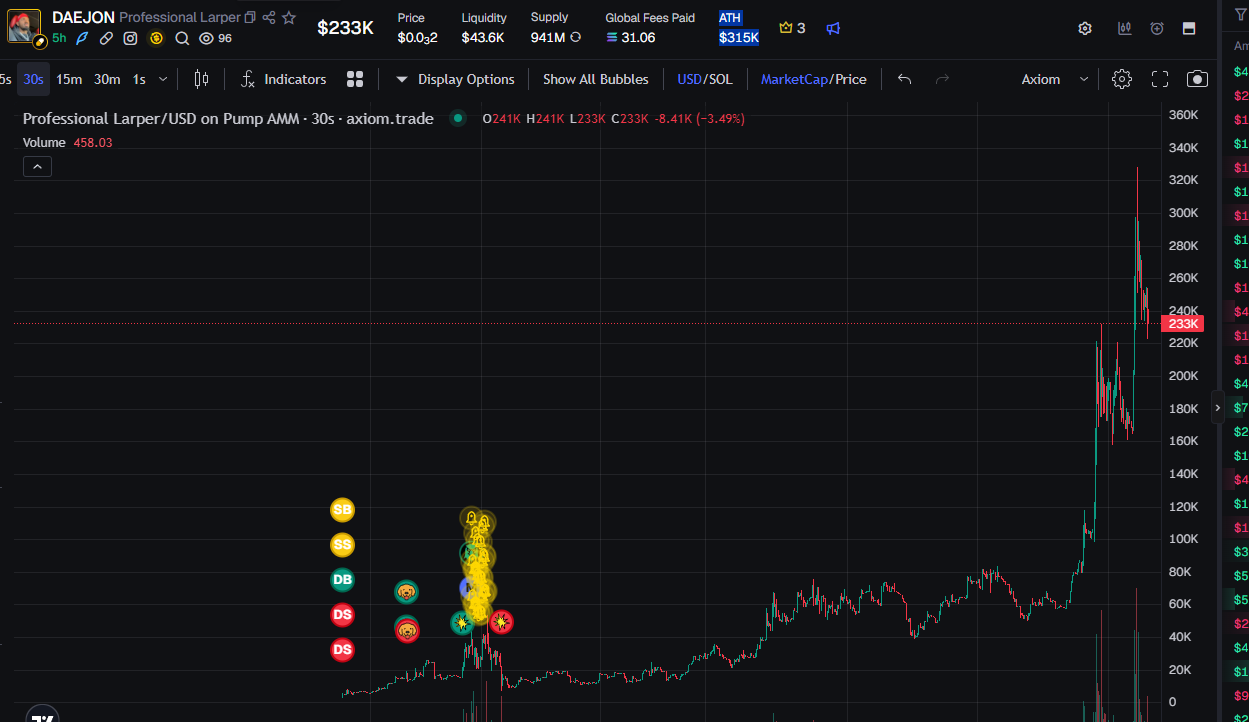
Task: Take chart snapshot with camera icon
Action: (x=1197, y=79)
